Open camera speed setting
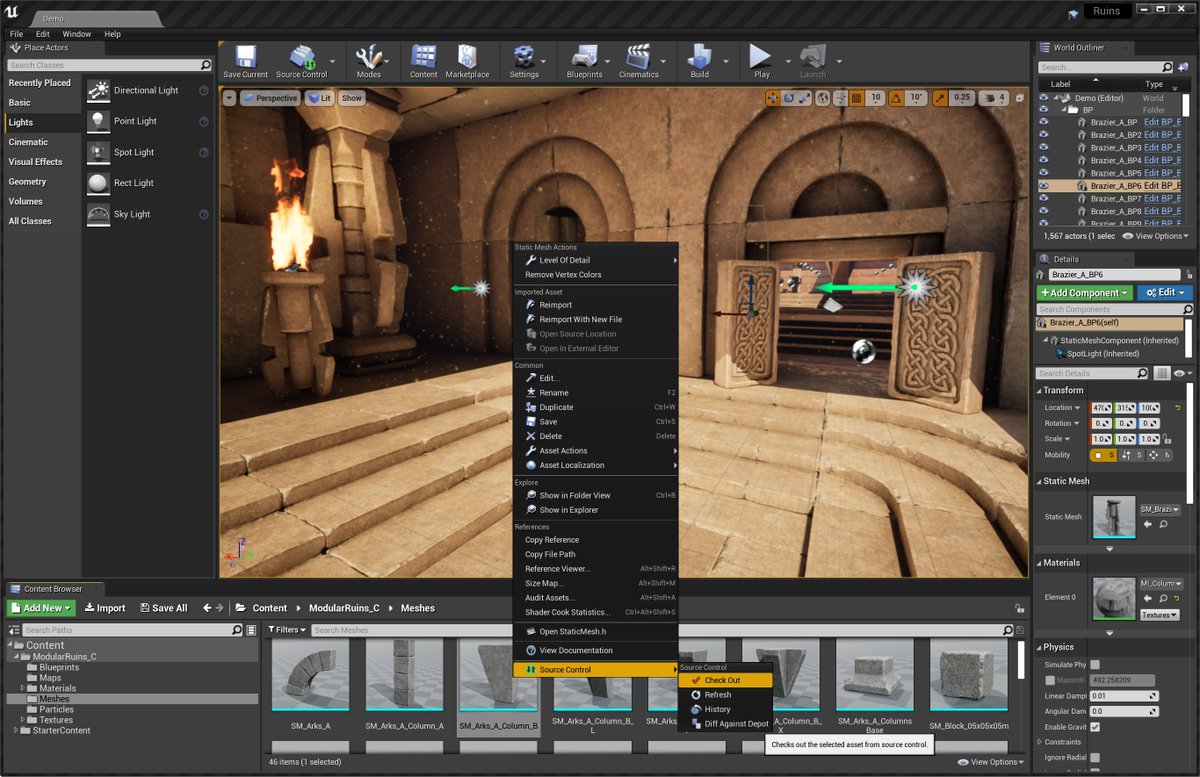This screenshot has height=777, width=1200. [994, 98]
